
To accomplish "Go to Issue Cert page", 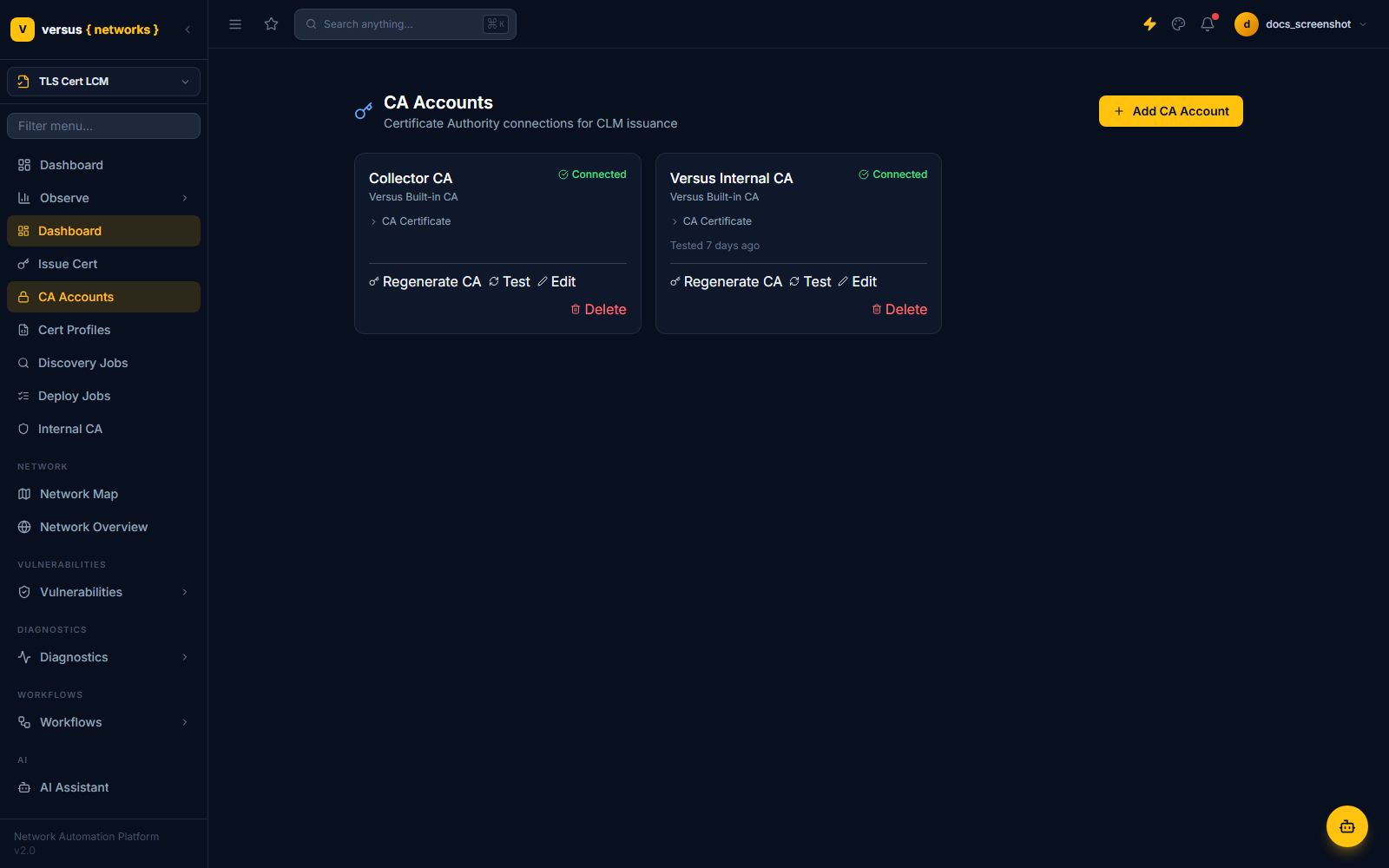I will (104, 264).
